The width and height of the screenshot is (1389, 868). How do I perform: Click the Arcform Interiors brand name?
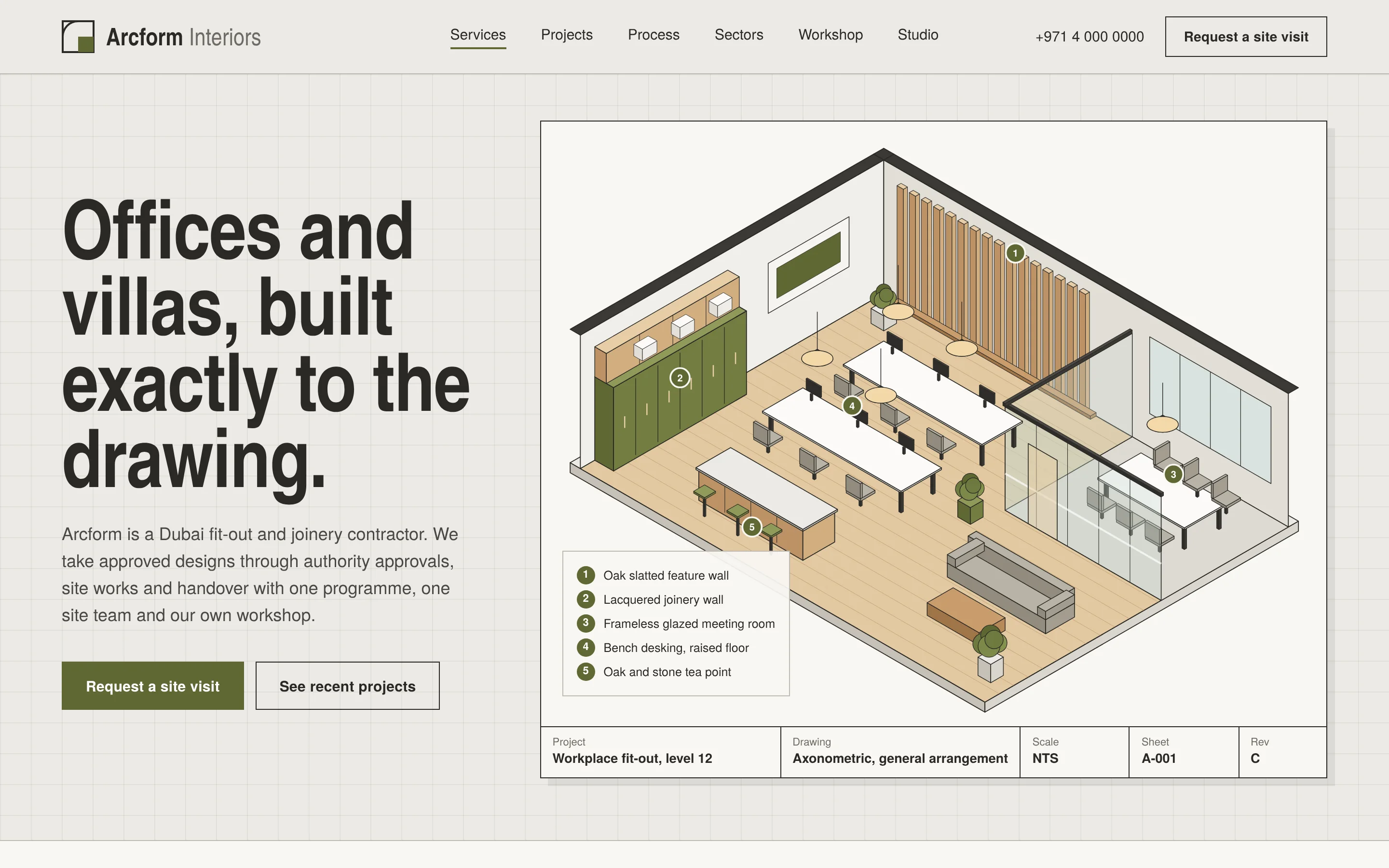click(184, 37)
